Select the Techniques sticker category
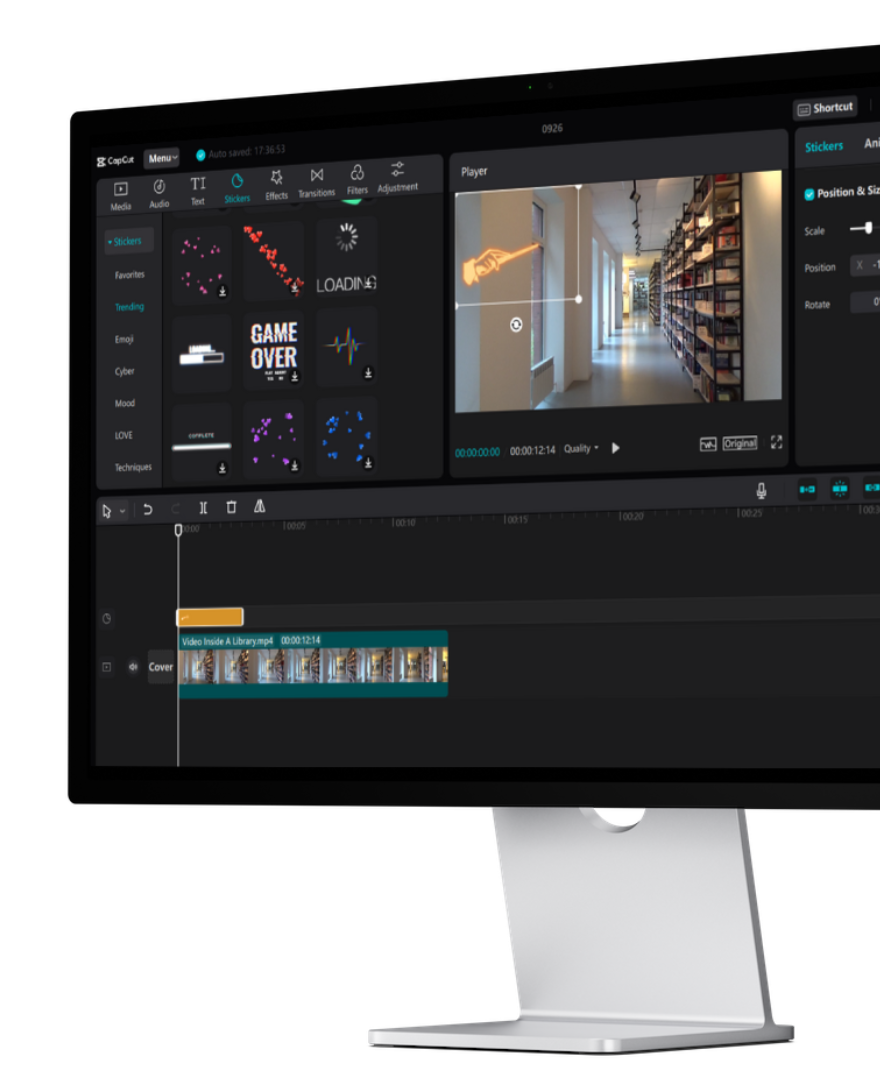Image resolution: width=880 pixels, height=1080 pixels. tap(133, 467)
